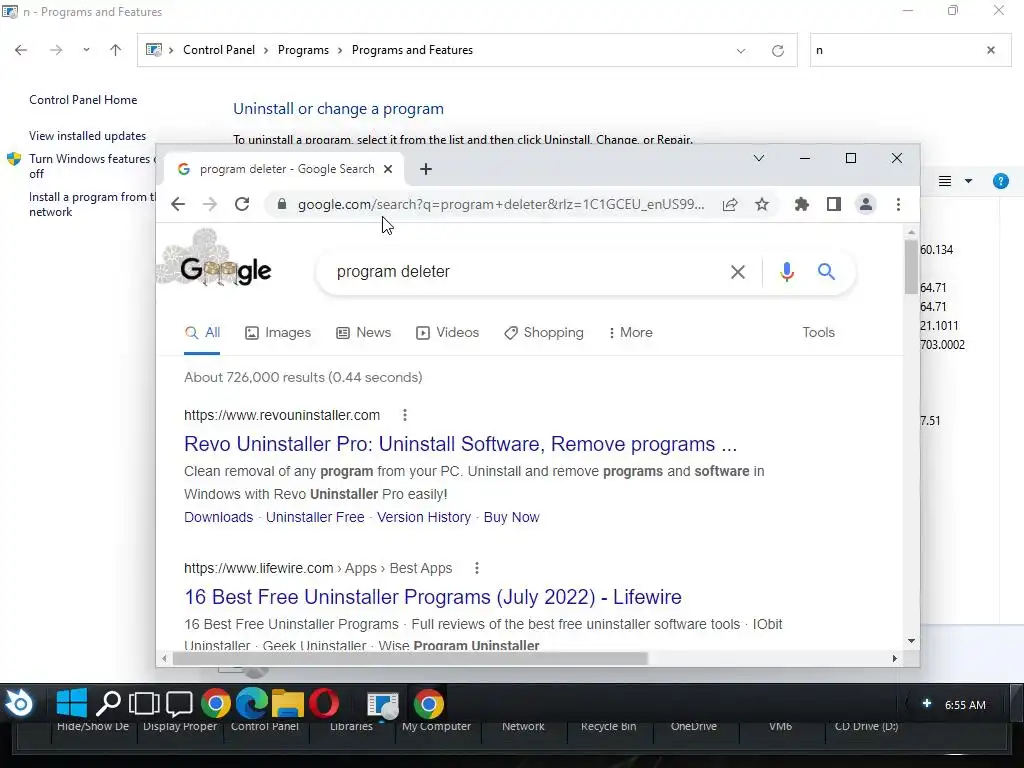
Task: Bookmark this tab with star icon
Action: point(761,204)
